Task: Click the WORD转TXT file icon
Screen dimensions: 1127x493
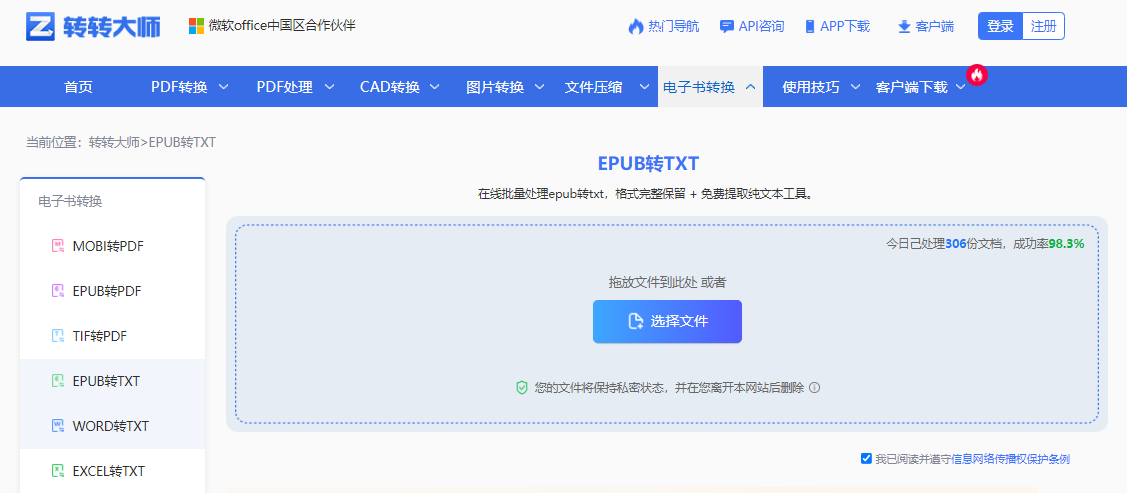Action: 58,425
